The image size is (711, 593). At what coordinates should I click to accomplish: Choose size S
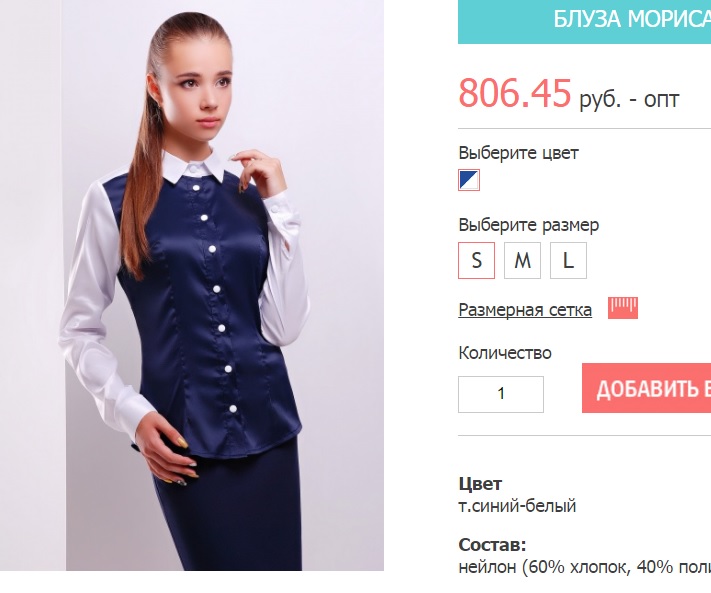click(x=477, y=260)
